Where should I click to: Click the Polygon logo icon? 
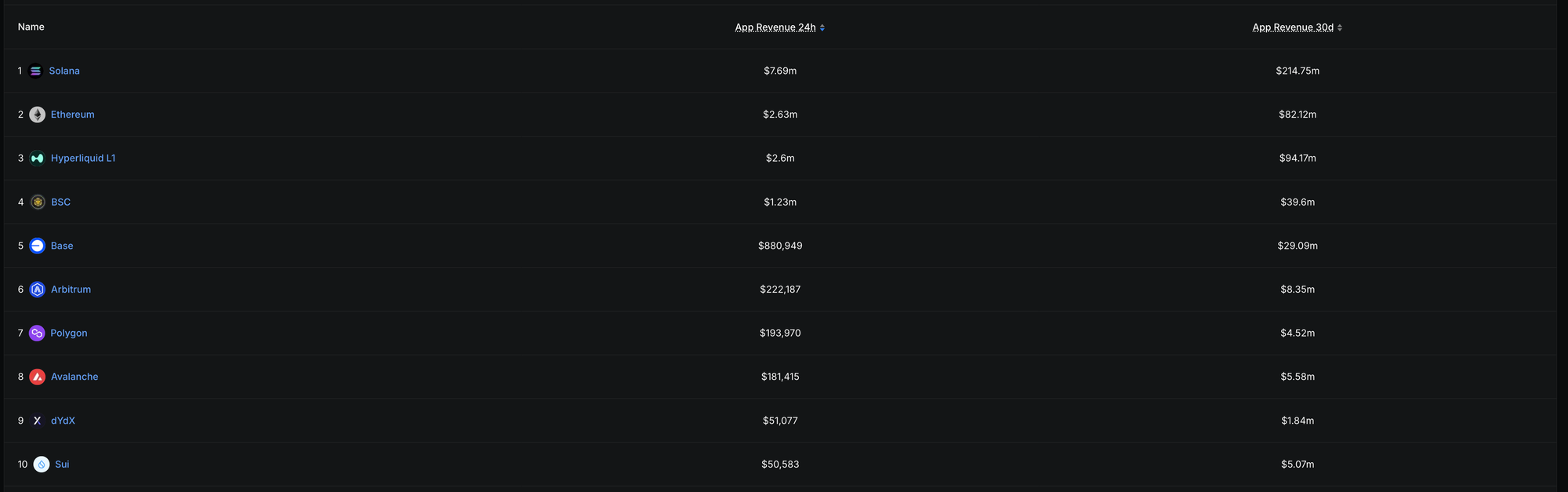[37, 333]
